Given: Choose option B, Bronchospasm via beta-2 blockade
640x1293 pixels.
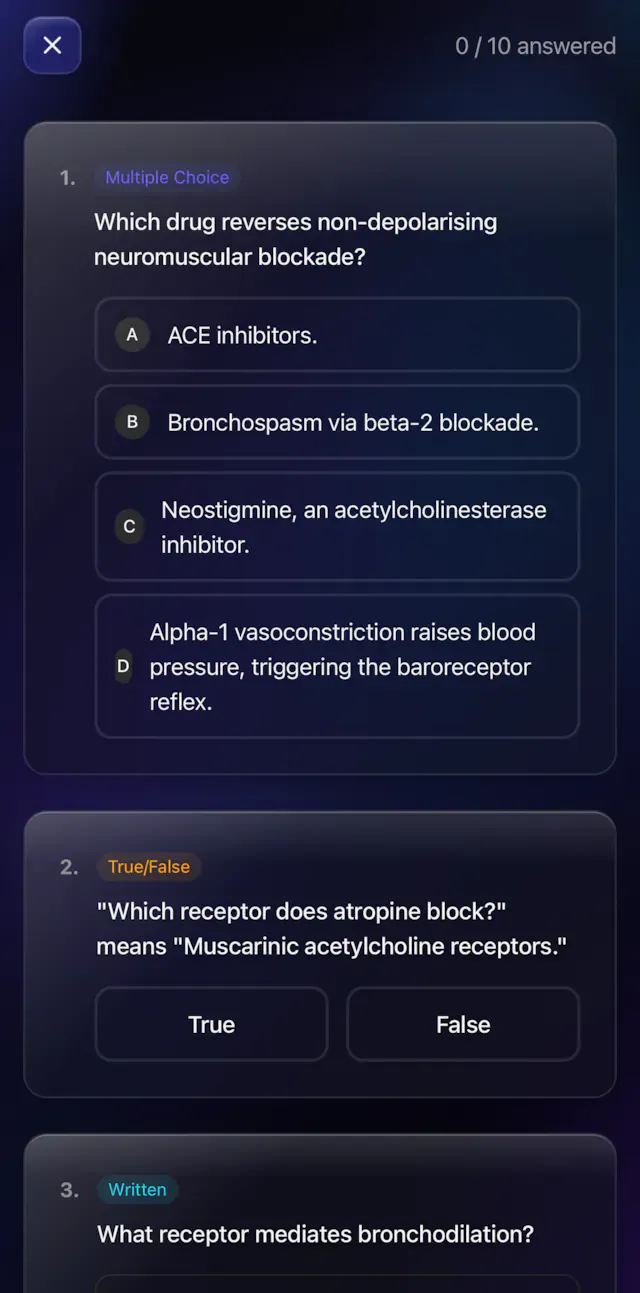Looking at the screenshot, I should [337, 422].
